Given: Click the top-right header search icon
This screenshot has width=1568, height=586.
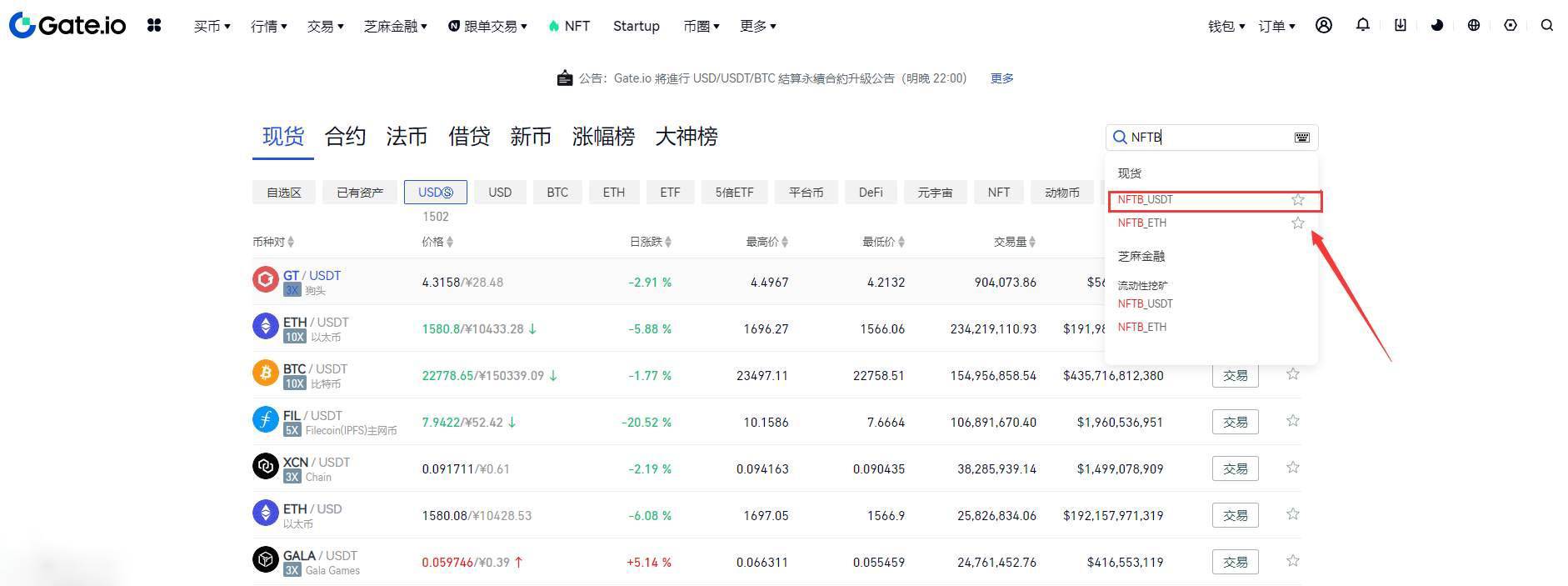Looking at the screenshot, I should pos(1547,25).
